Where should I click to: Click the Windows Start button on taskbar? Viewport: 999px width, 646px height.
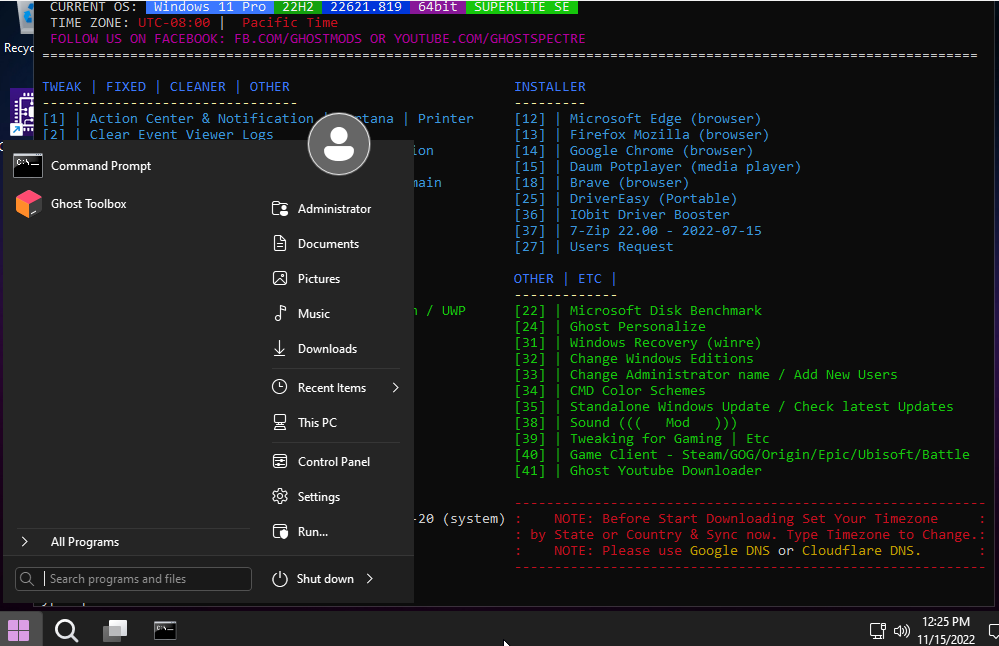19,630
